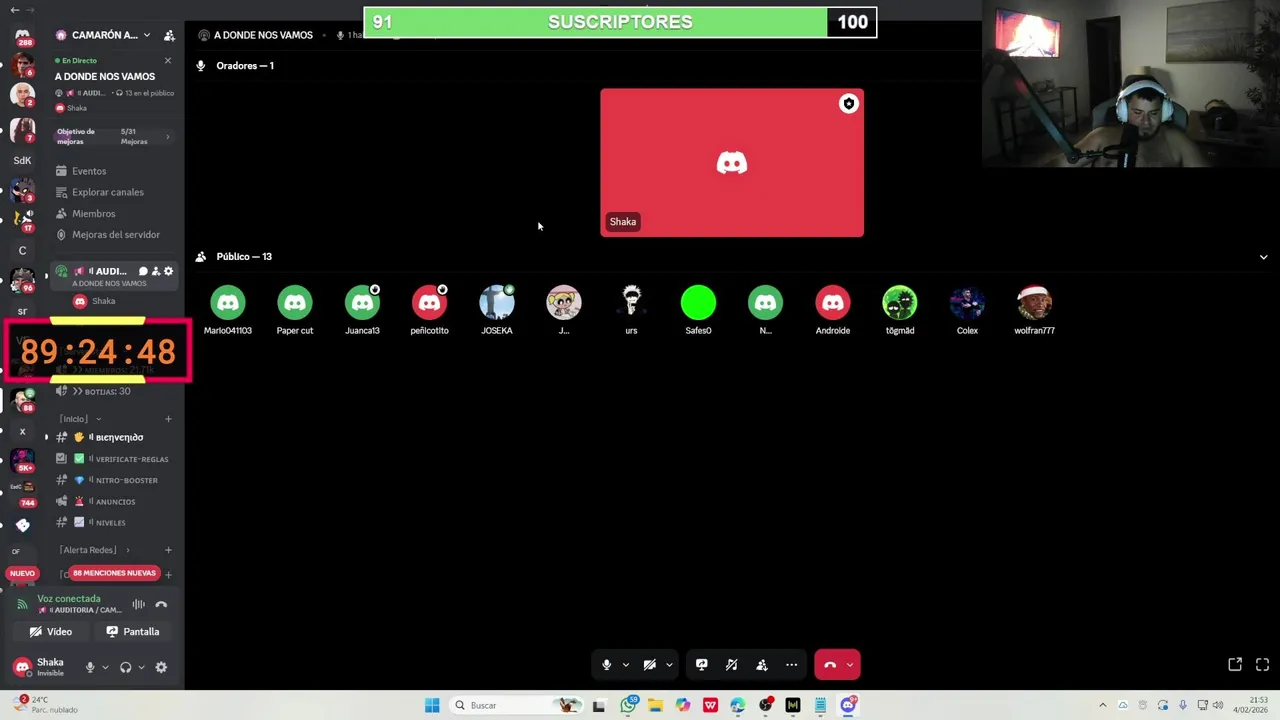This screenshot has height=720, width=1280.
Task: Mute microphone in user panel
Action: point(90,667)
